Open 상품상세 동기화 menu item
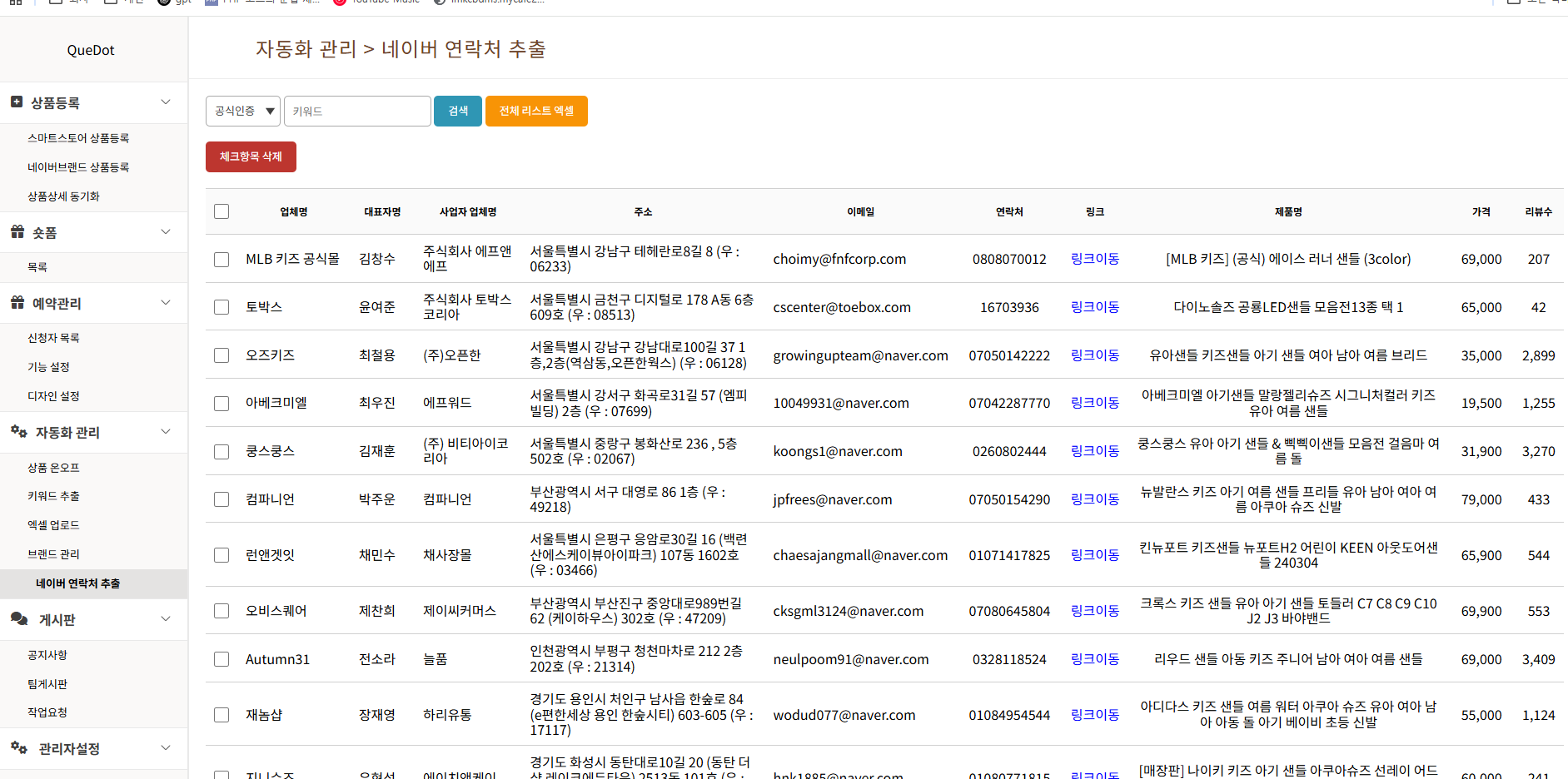This screenshot has width=1568, height=779. pyautogui.click(x=63, y=196)
